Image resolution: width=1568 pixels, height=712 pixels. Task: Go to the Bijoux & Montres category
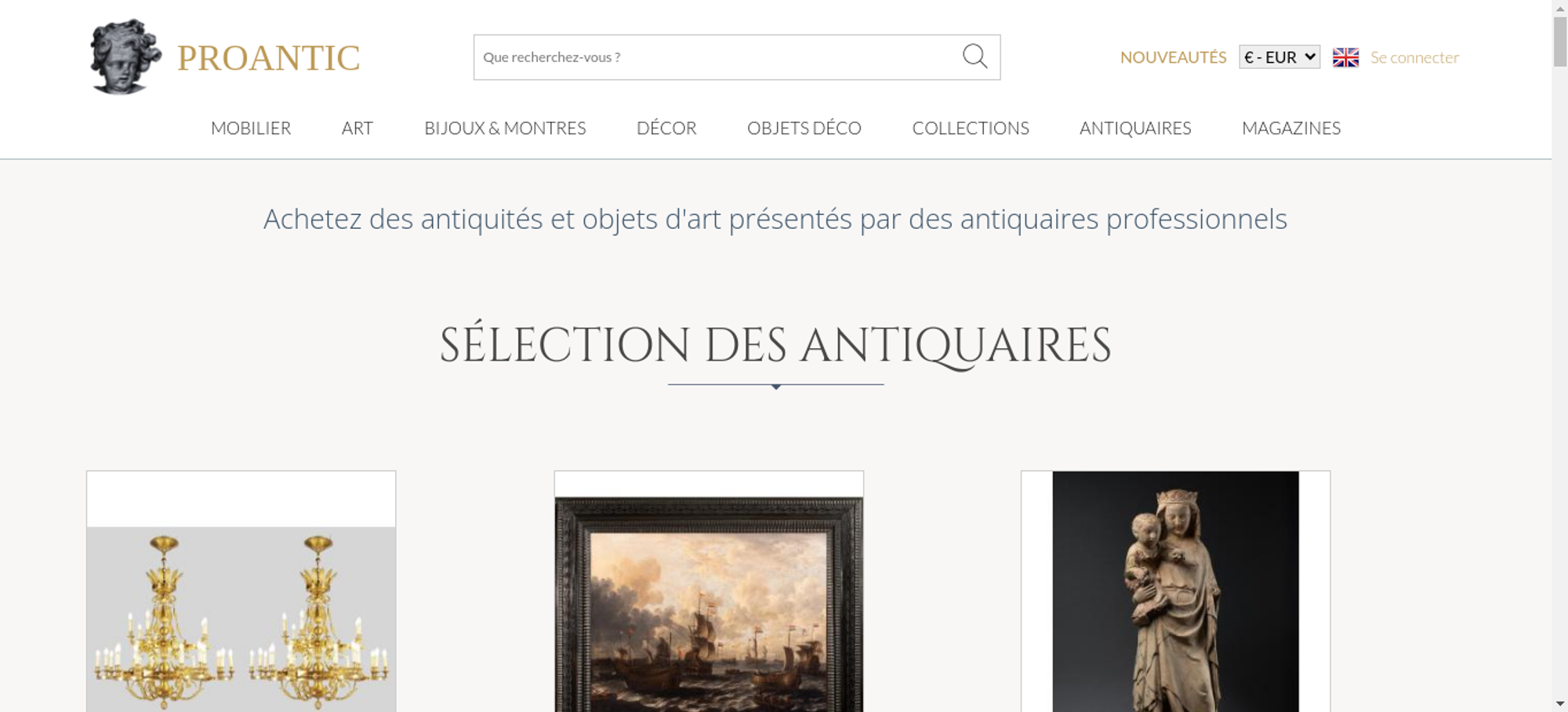pos(505,128)
